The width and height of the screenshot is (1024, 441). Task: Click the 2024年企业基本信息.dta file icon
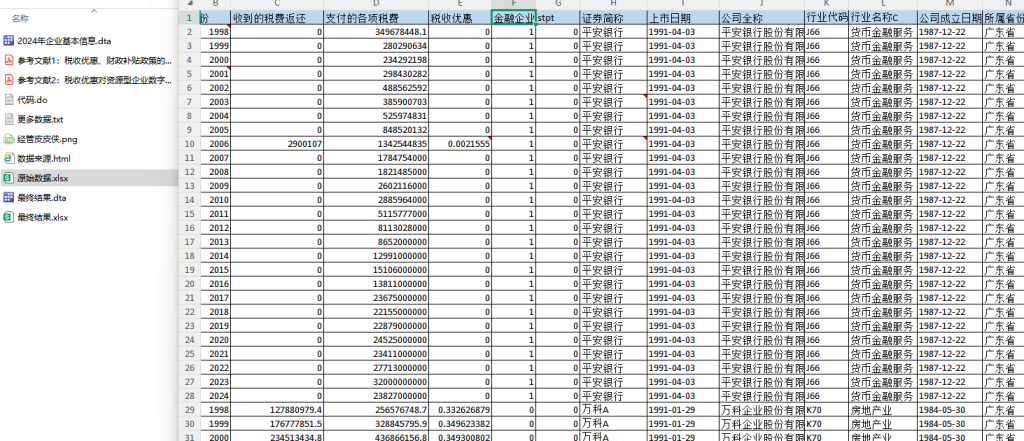[8, 41]
